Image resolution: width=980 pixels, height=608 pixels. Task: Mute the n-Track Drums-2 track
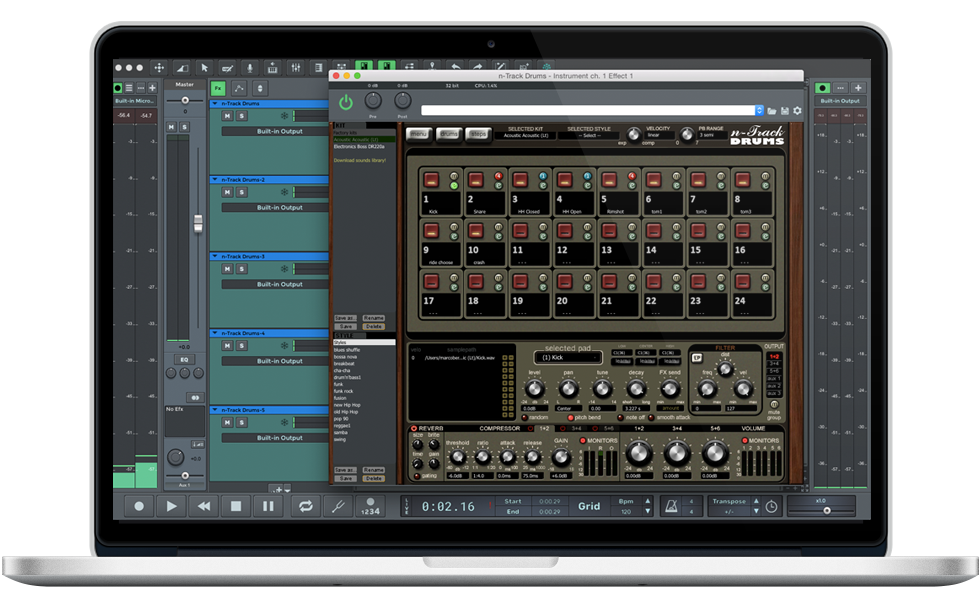click(228, 192)
